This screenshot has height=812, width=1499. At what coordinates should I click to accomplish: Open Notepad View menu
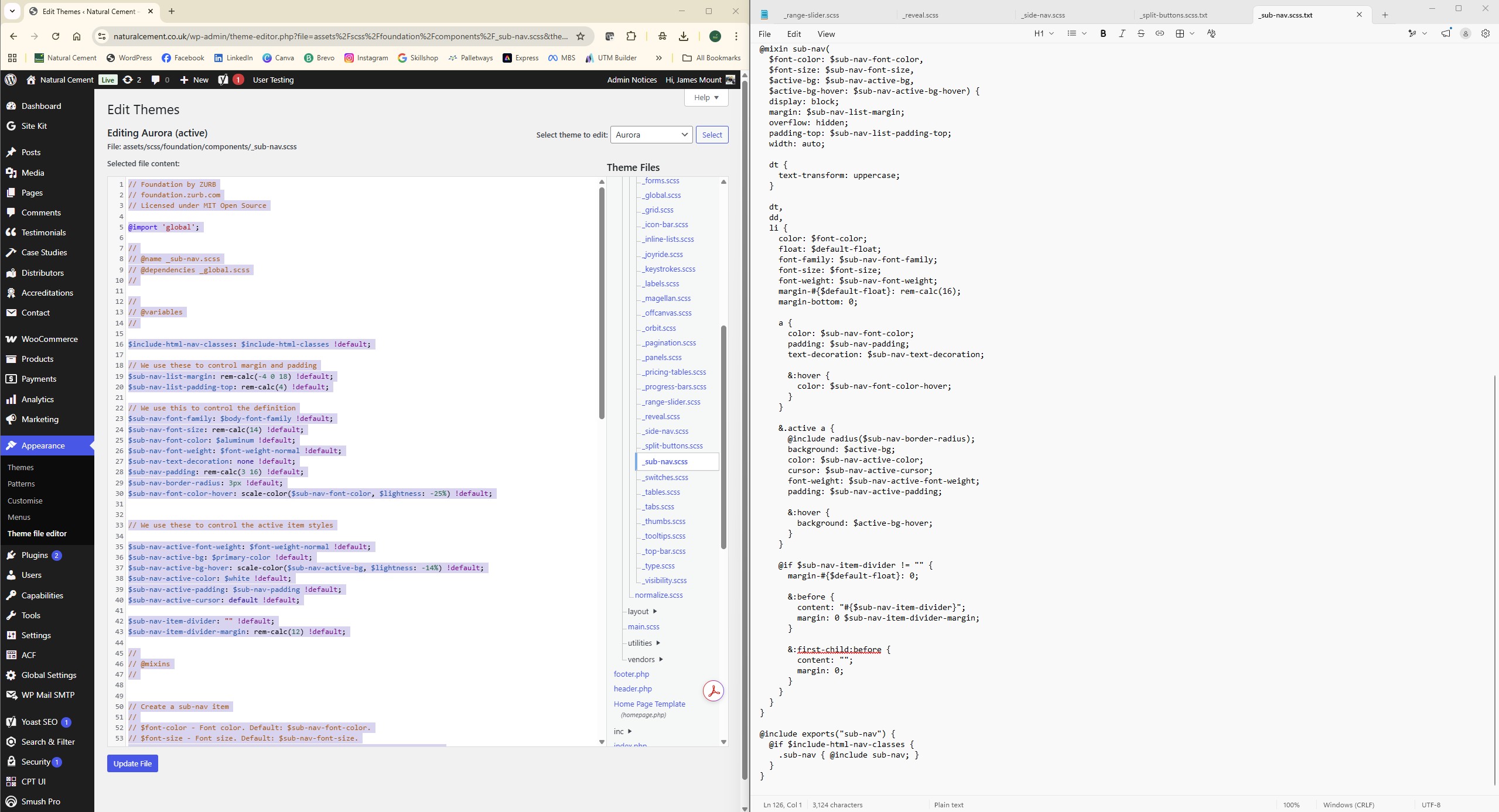(826, 34)
